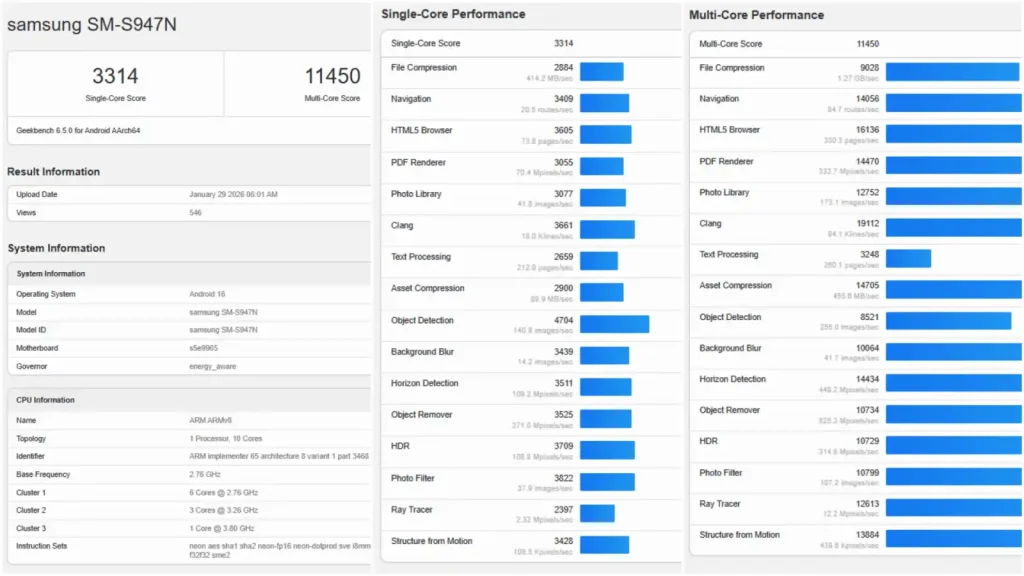Screen dimensions: 1024x576
Task: Click the Single-Core Performance heading
Action: click(x=454, y=14)
